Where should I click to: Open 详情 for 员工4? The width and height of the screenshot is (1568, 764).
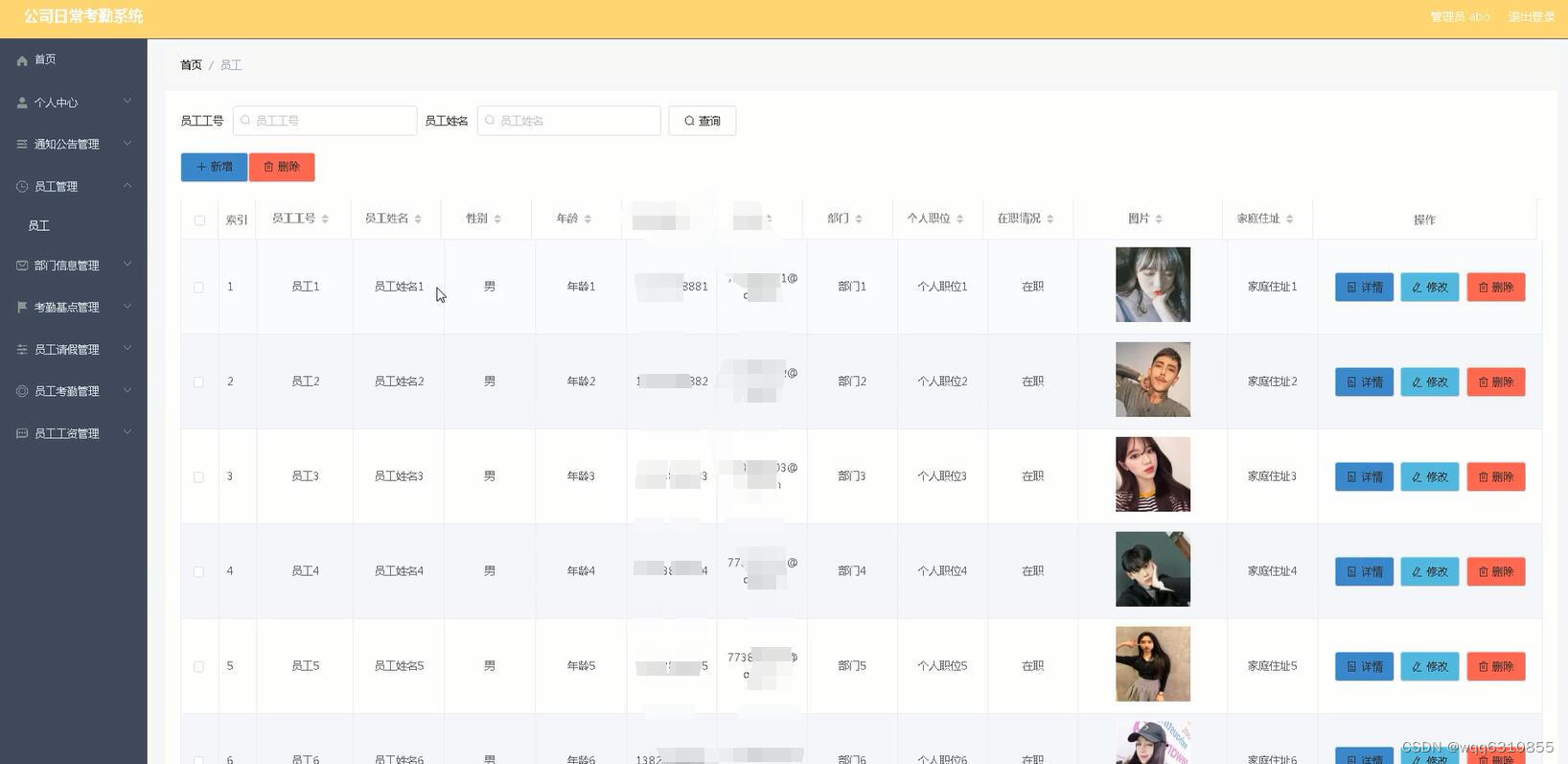tap(1364, 572)
